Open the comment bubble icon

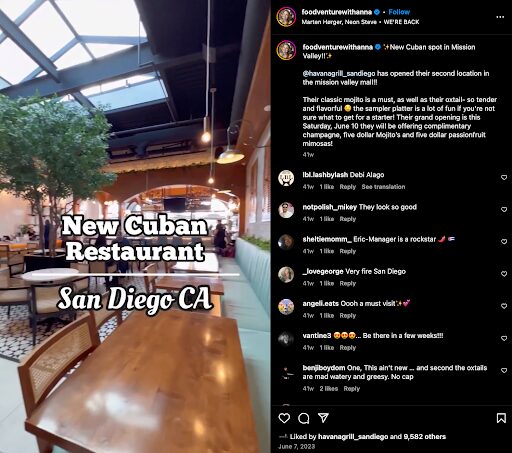tap(304, 418)
